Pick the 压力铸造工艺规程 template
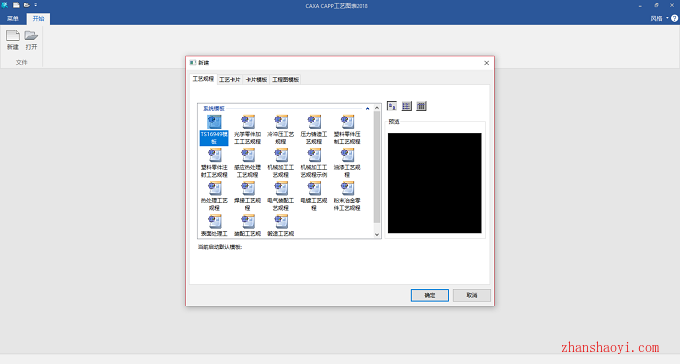680x364 pixels. coord(314,130)
